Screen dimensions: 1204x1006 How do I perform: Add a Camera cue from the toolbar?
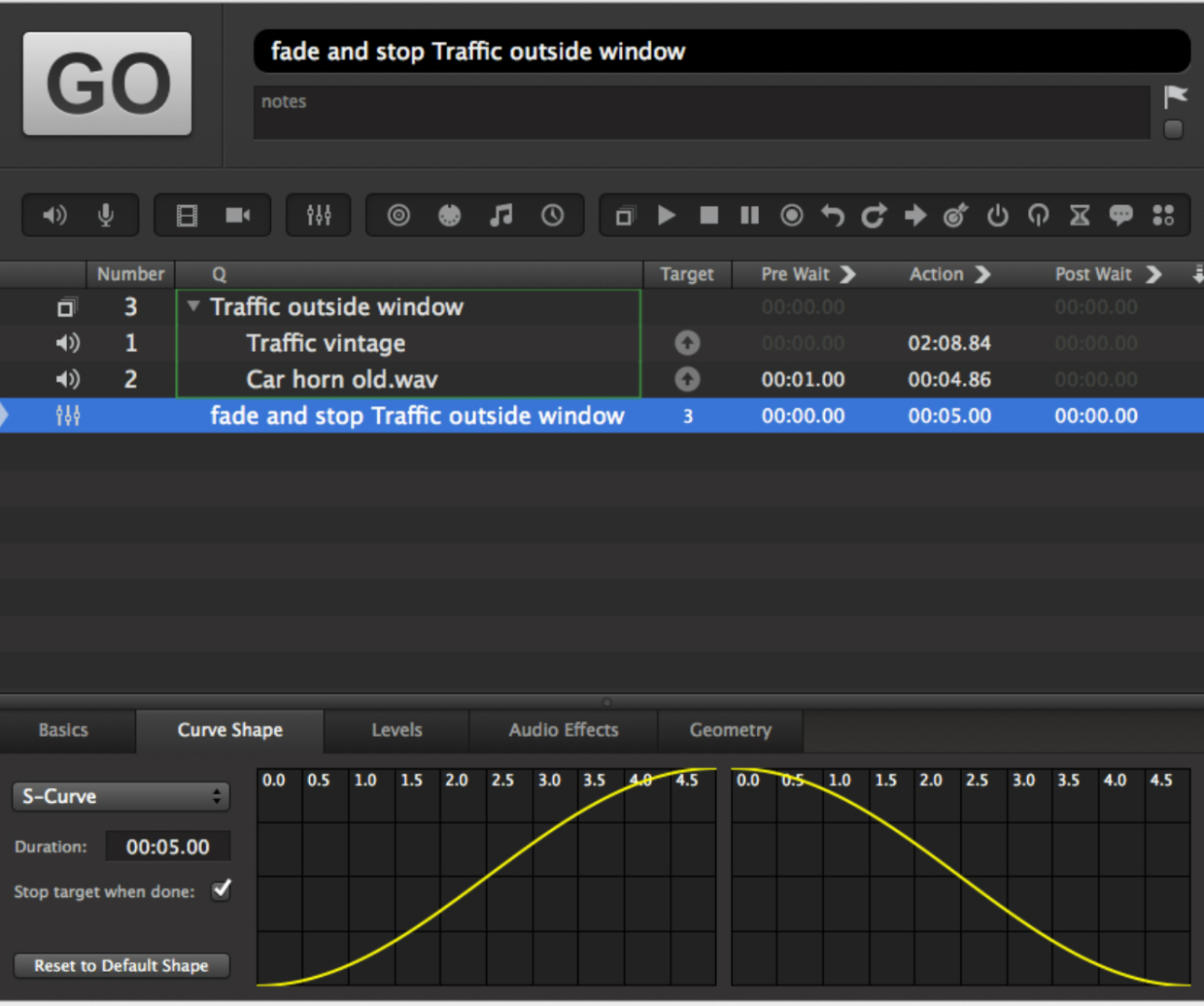(x=237, y=215)
